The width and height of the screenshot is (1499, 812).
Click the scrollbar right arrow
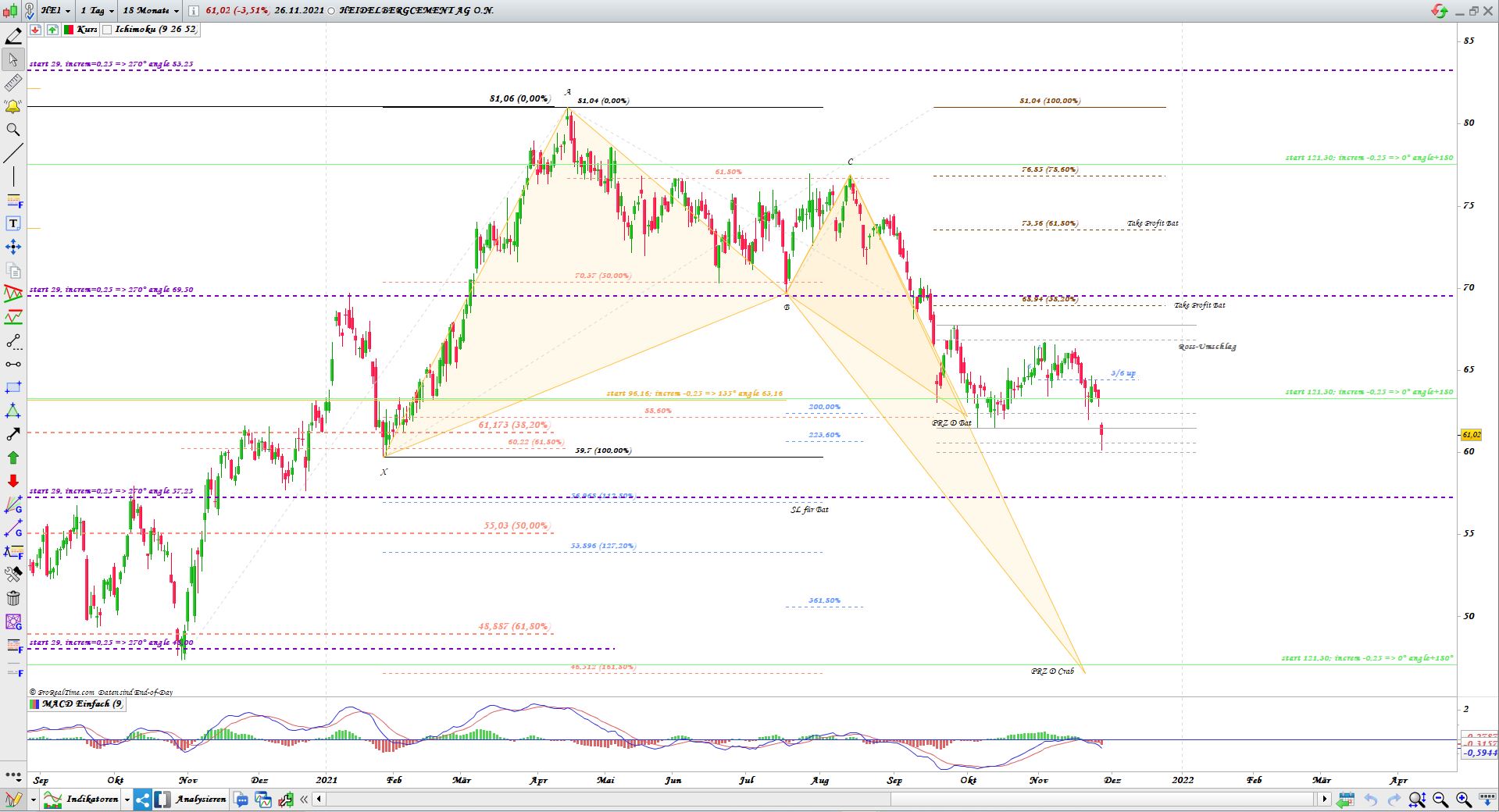pyautogui.click(x=1324, y=800)
